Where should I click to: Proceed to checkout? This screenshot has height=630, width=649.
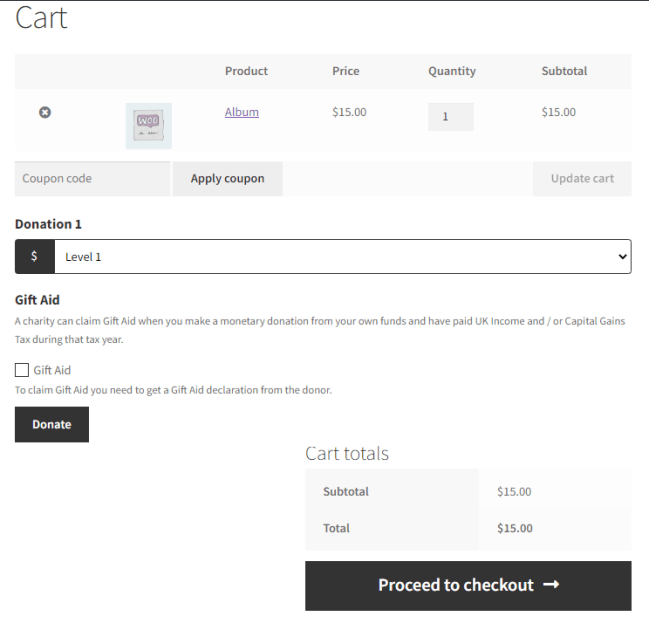[x=468, y=586]
